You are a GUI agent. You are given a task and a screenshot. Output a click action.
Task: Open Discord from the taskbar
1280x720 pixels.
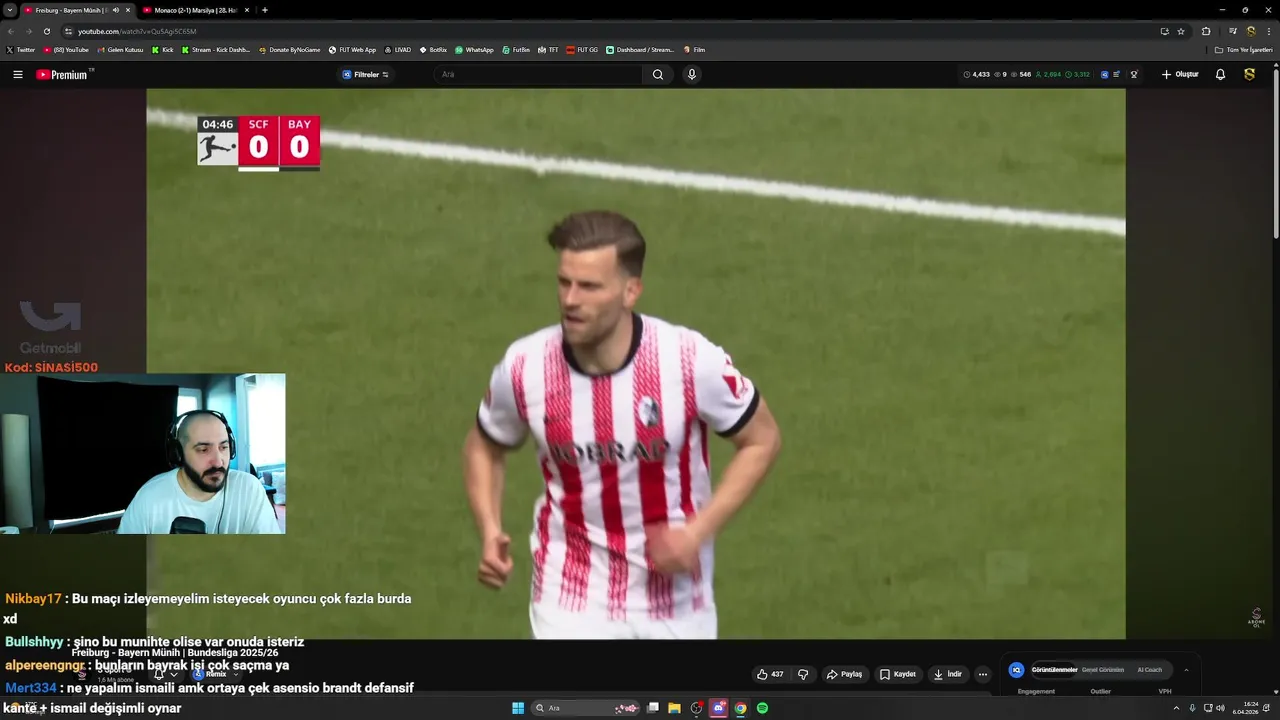point(718,708)
